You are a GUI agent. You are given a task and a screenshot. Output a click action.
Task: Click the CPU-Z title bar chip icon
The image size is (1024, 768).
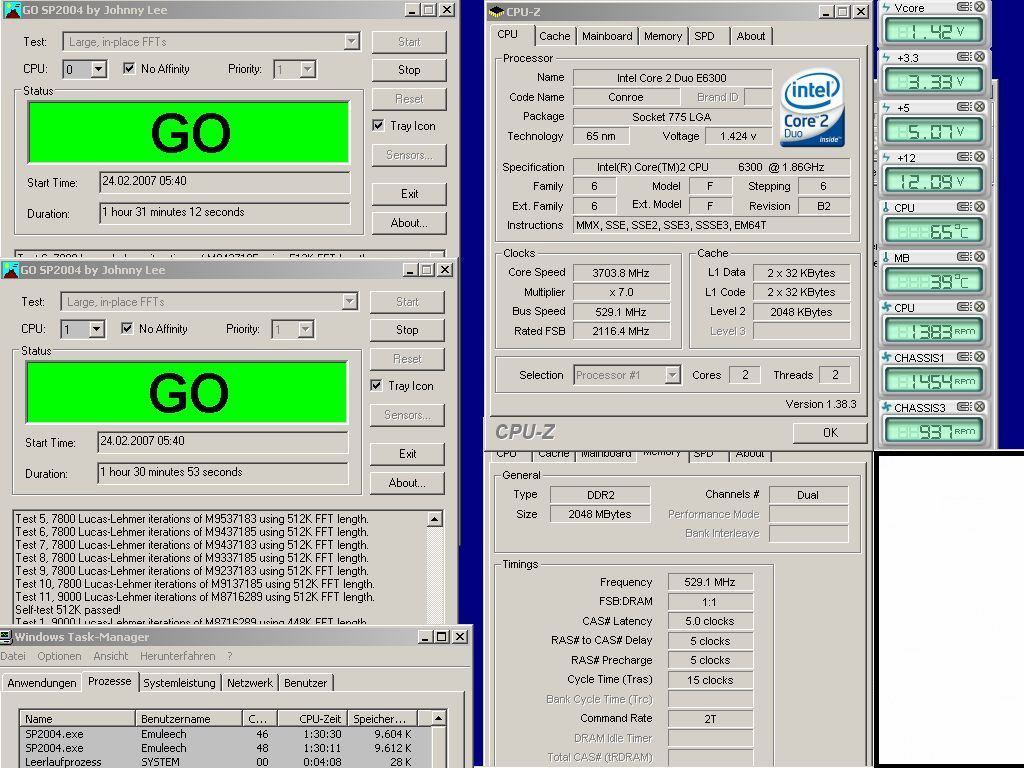[x=497, y=11]
